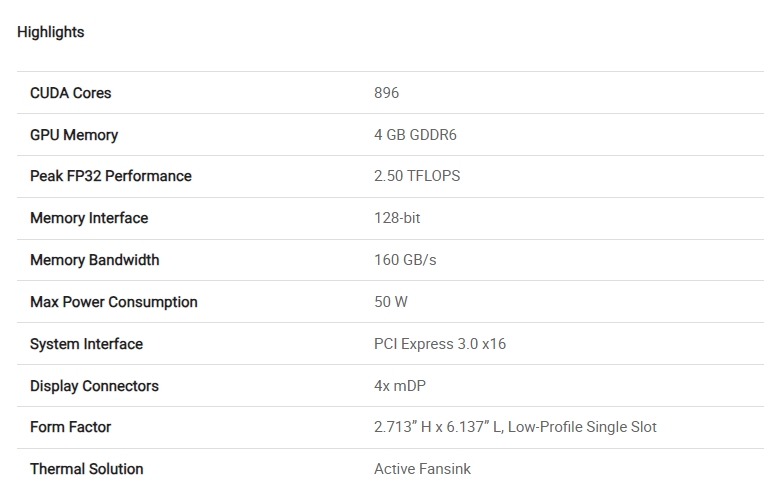
Task: Click the Max Power Consumption label
Action: 114,302
